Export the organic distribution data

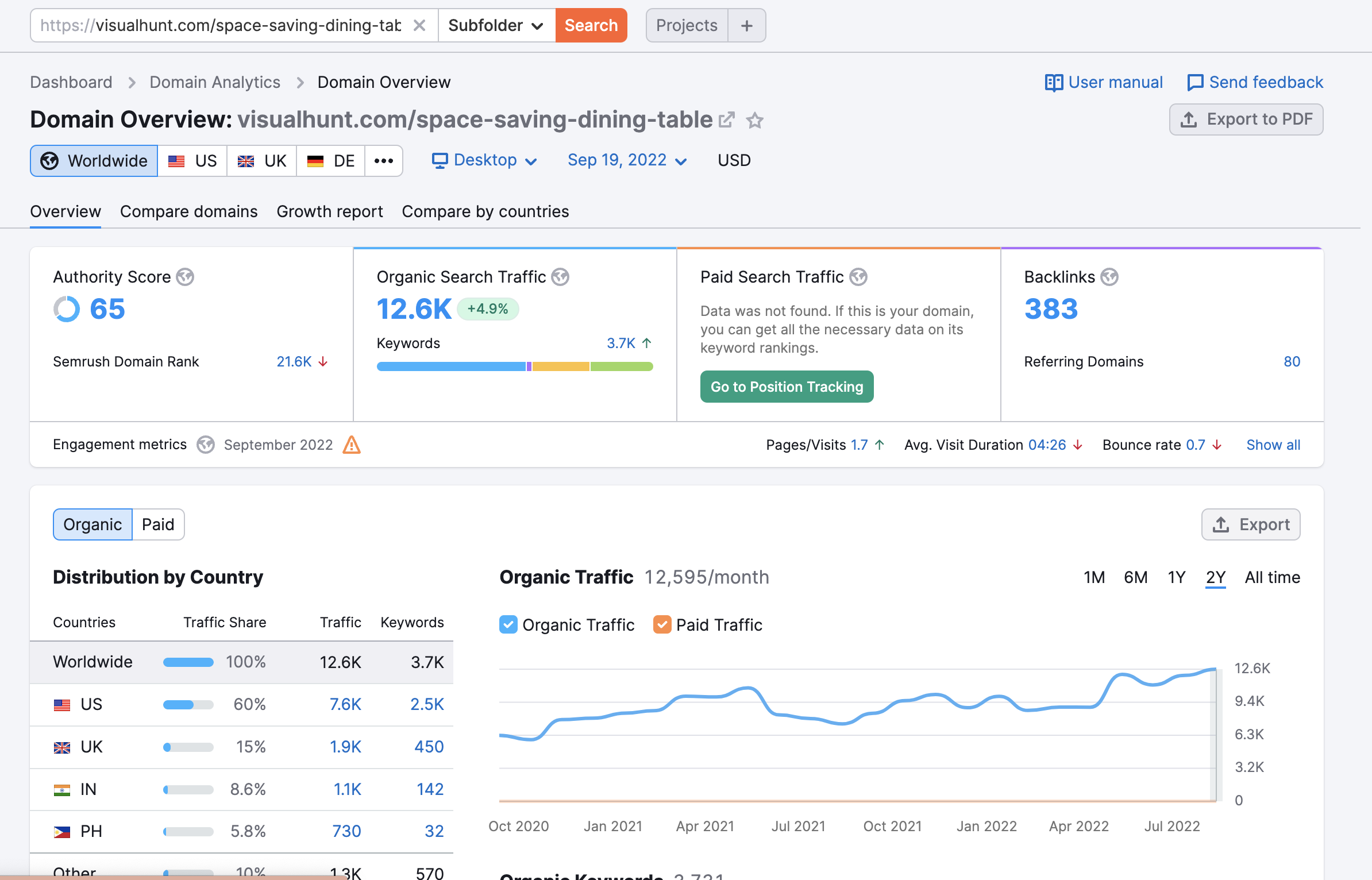tap(1251, 524)
